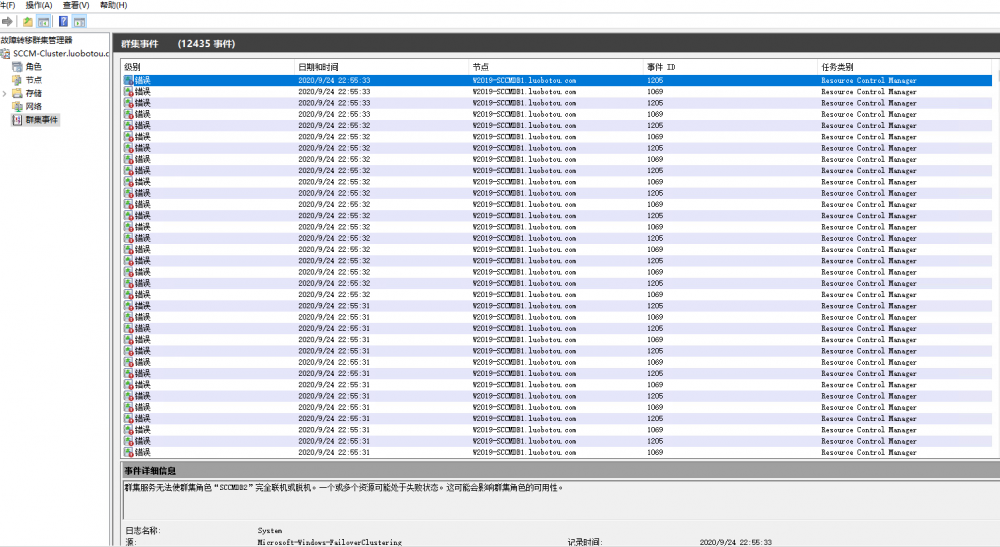Click the up one level folder icon
Image resolution: width=1000 pixels, height=547 pixels.
point(27,21)
